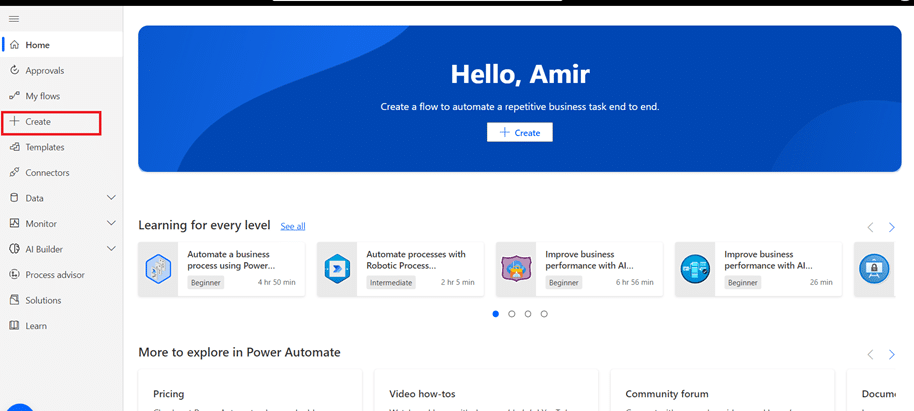Screen dimensions: 914x411
Task: Click the Robotic Process card icon
Action: click(x=336, y=269)
